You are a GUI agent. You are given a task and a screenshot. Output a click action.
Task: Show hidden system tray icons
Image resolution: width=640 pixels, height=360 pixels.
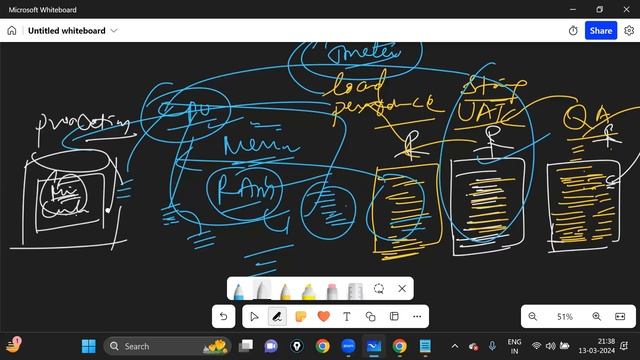(x=455, y=346)
